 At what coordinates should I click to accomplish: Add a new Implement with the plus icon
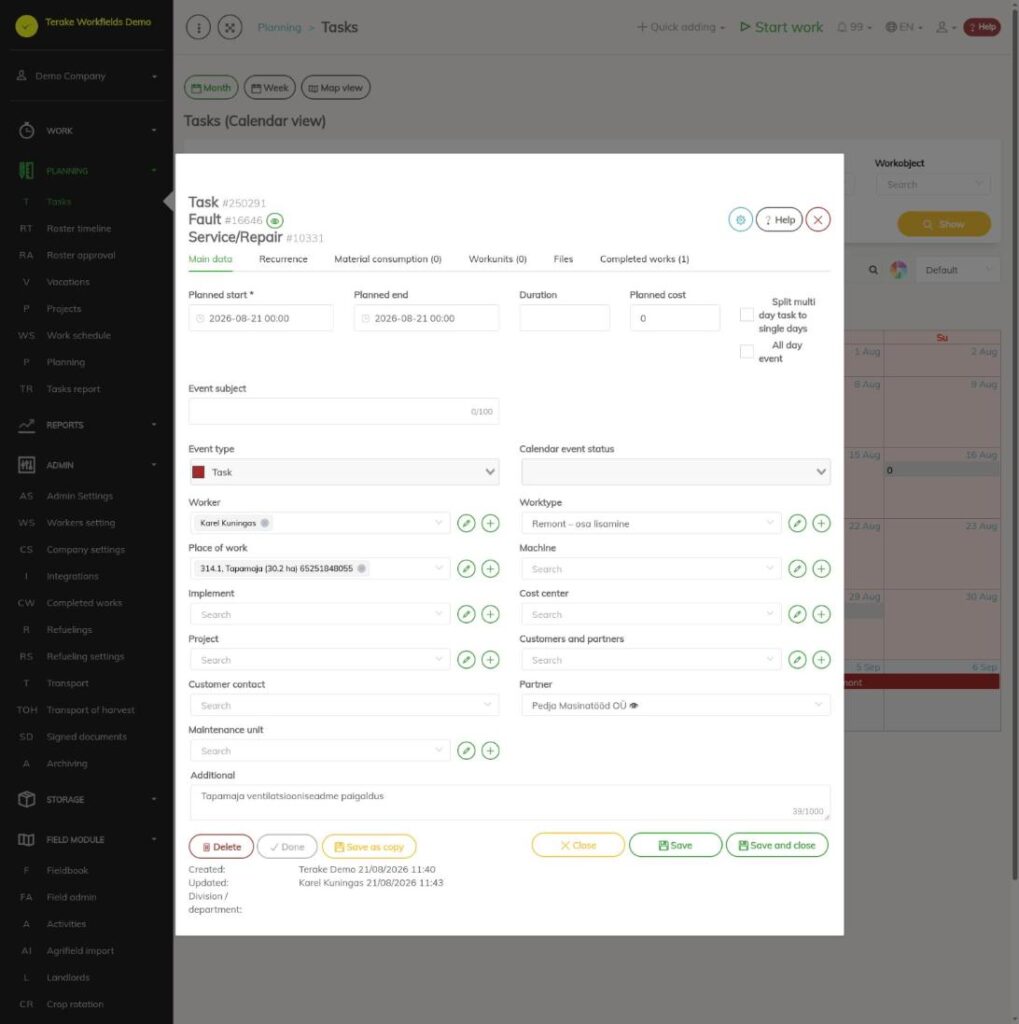491,615
